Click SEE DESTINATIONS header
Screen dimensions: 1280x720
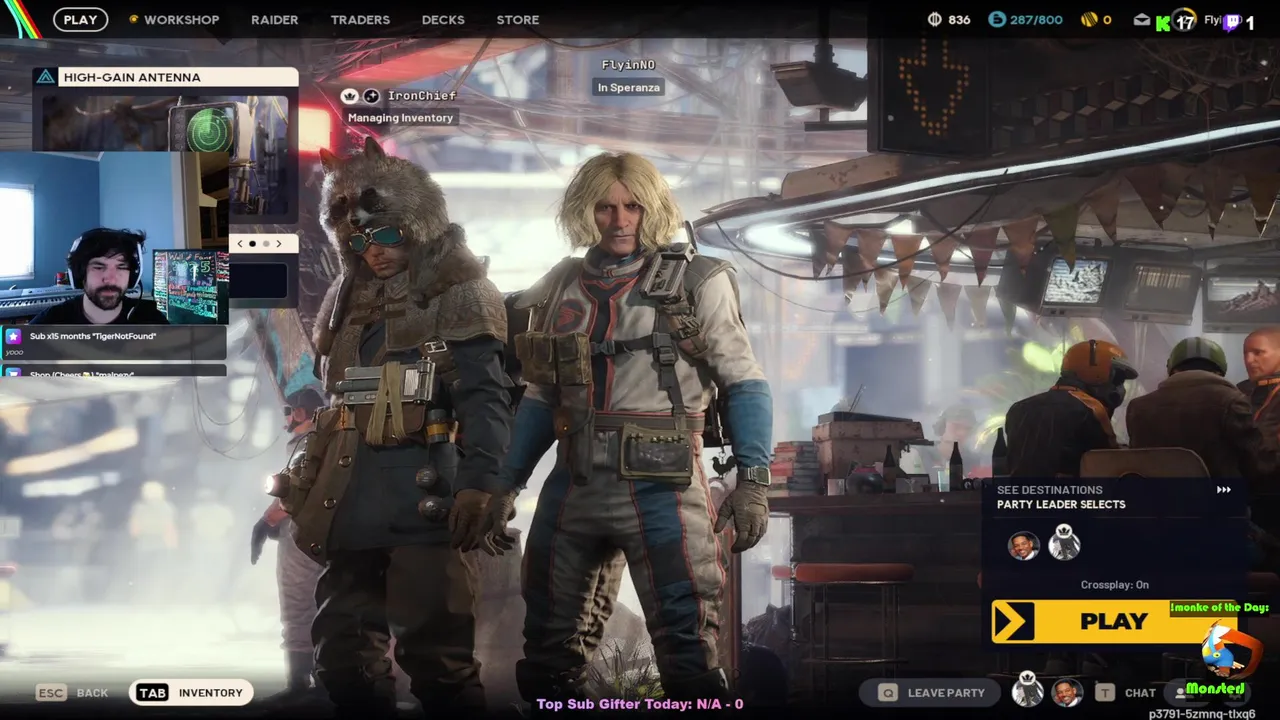point(1049,490)
